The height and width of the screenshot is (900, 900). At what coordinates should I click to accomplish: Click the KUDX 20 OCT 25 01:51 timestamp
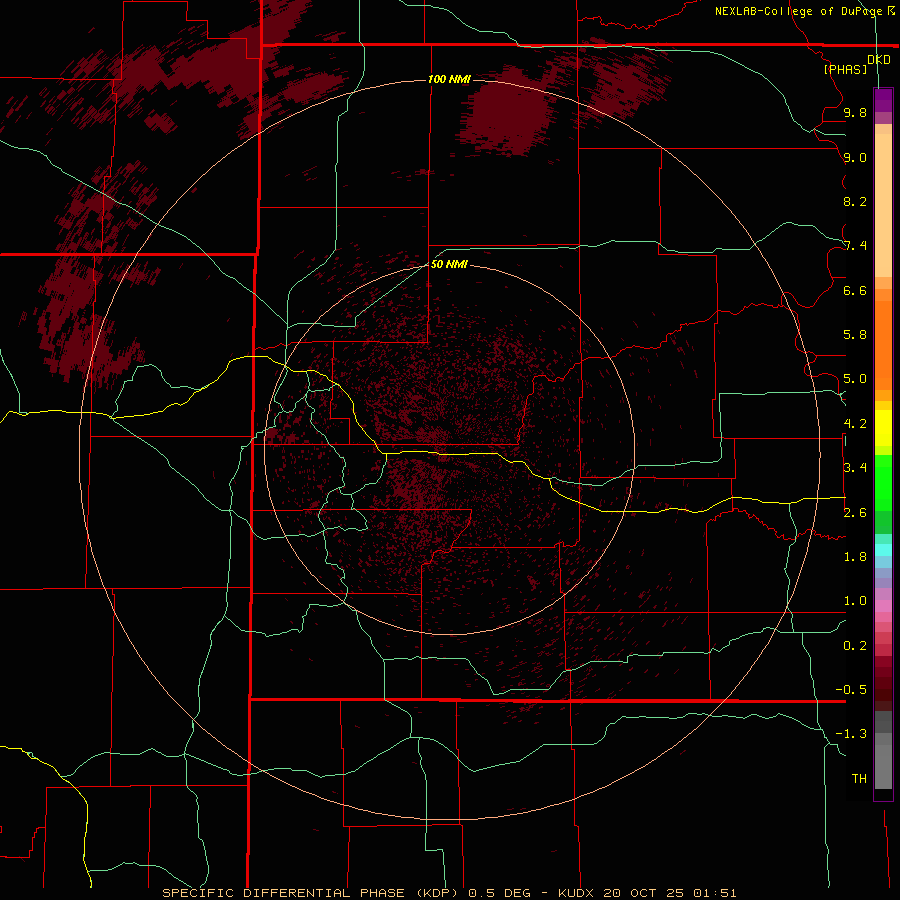(x=647, y=893)
